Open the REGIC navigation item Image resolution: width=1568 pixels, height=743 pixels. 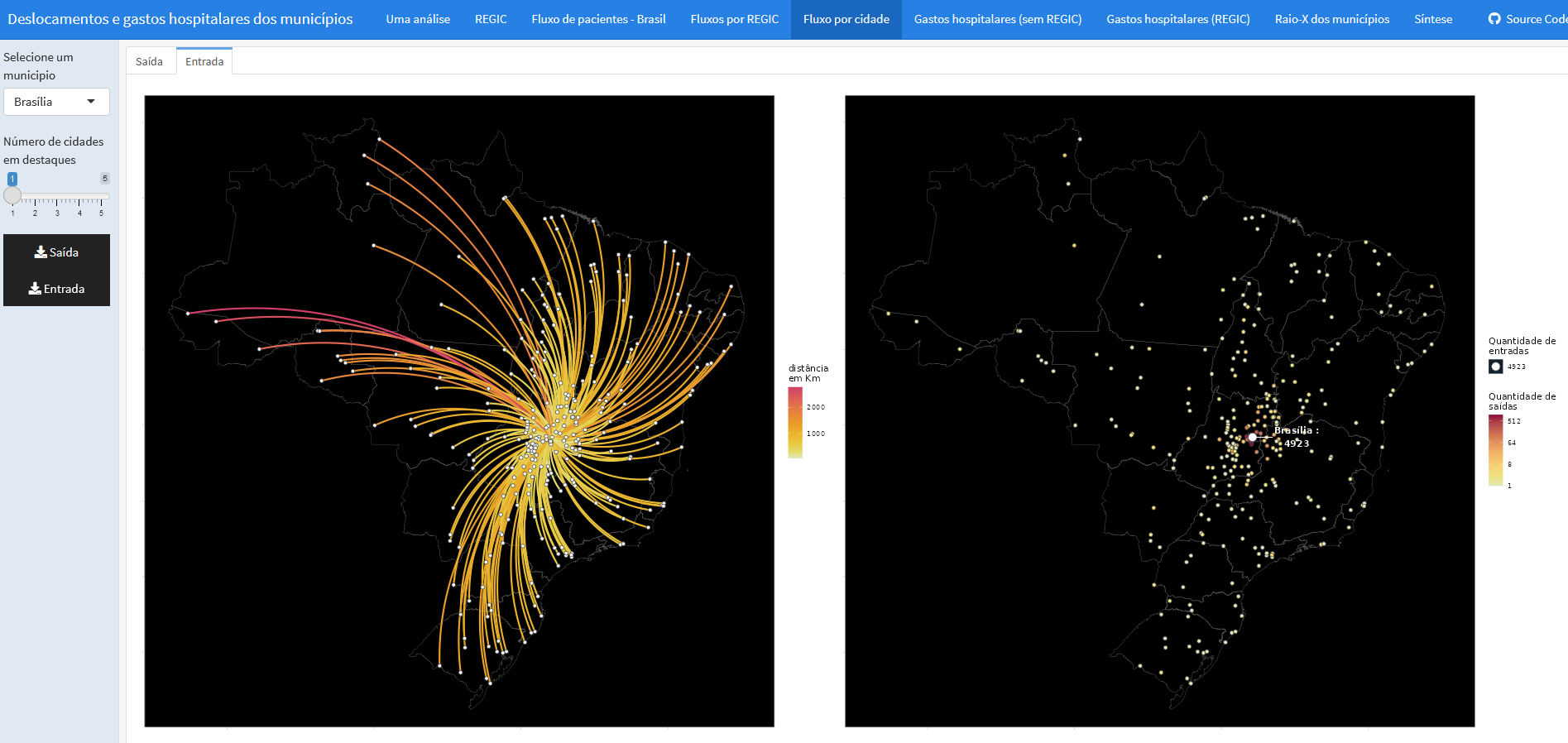coord(491,19)
